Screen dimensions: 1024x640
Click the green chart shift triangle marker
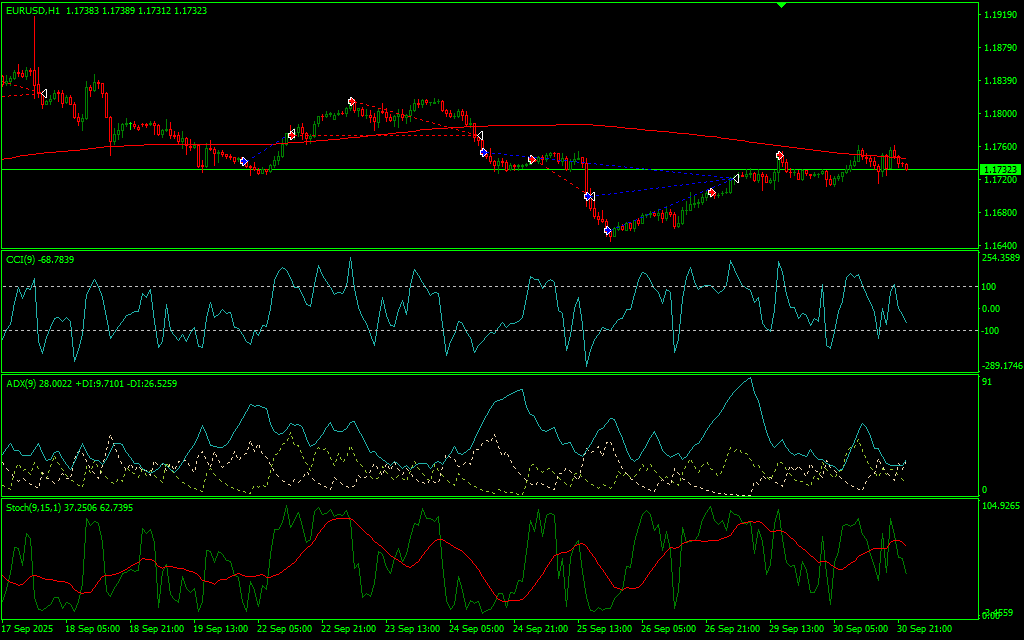(x=781, y=5)
